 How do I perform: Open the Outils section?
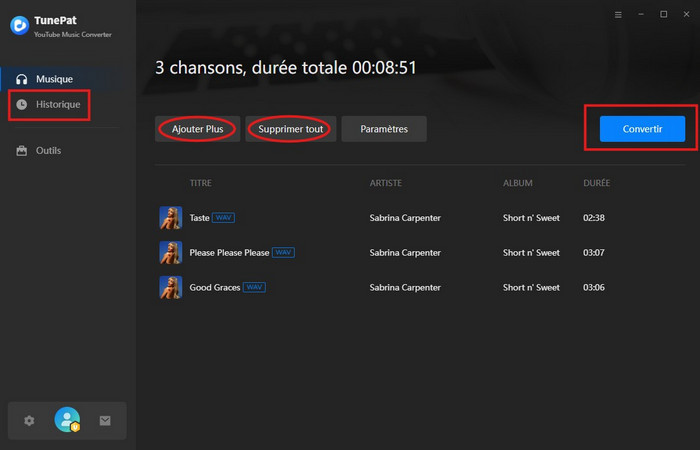click(48, 151)
